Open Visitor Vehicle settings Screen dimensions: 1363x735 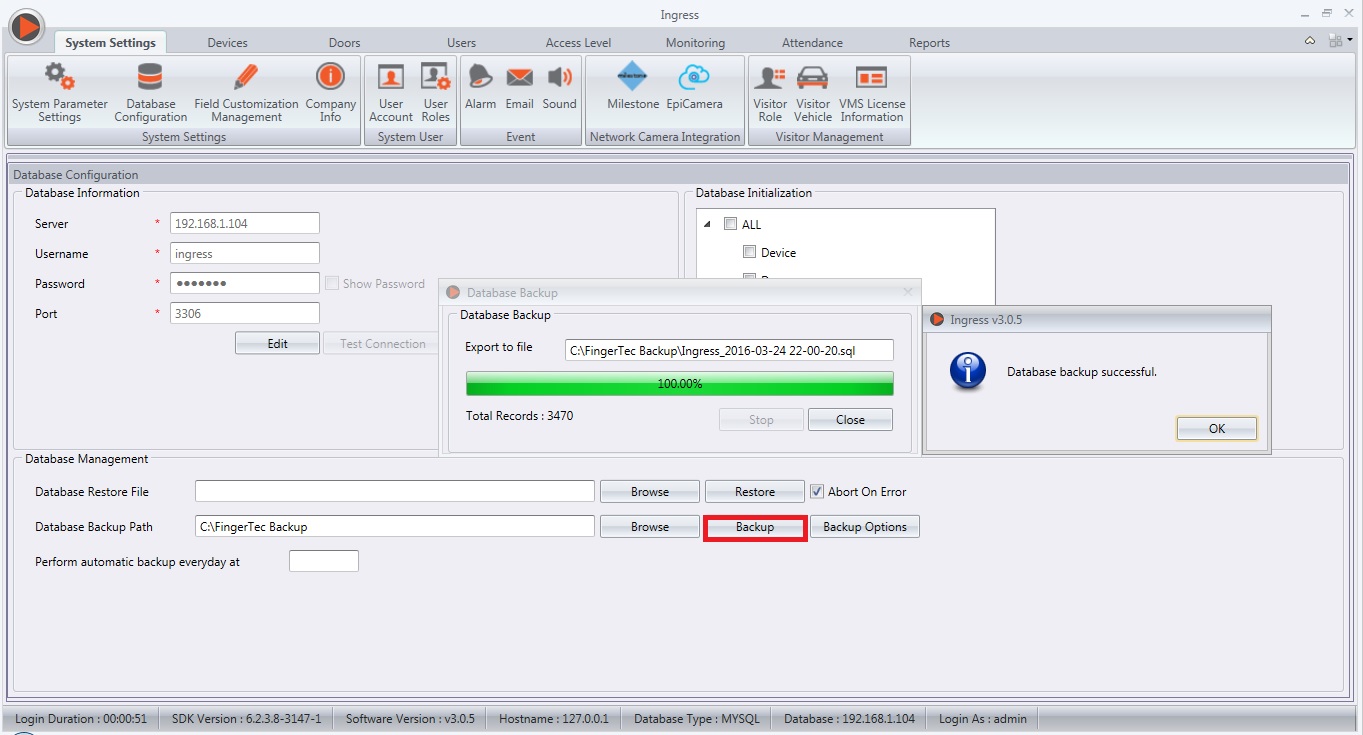tap(812, 92)
